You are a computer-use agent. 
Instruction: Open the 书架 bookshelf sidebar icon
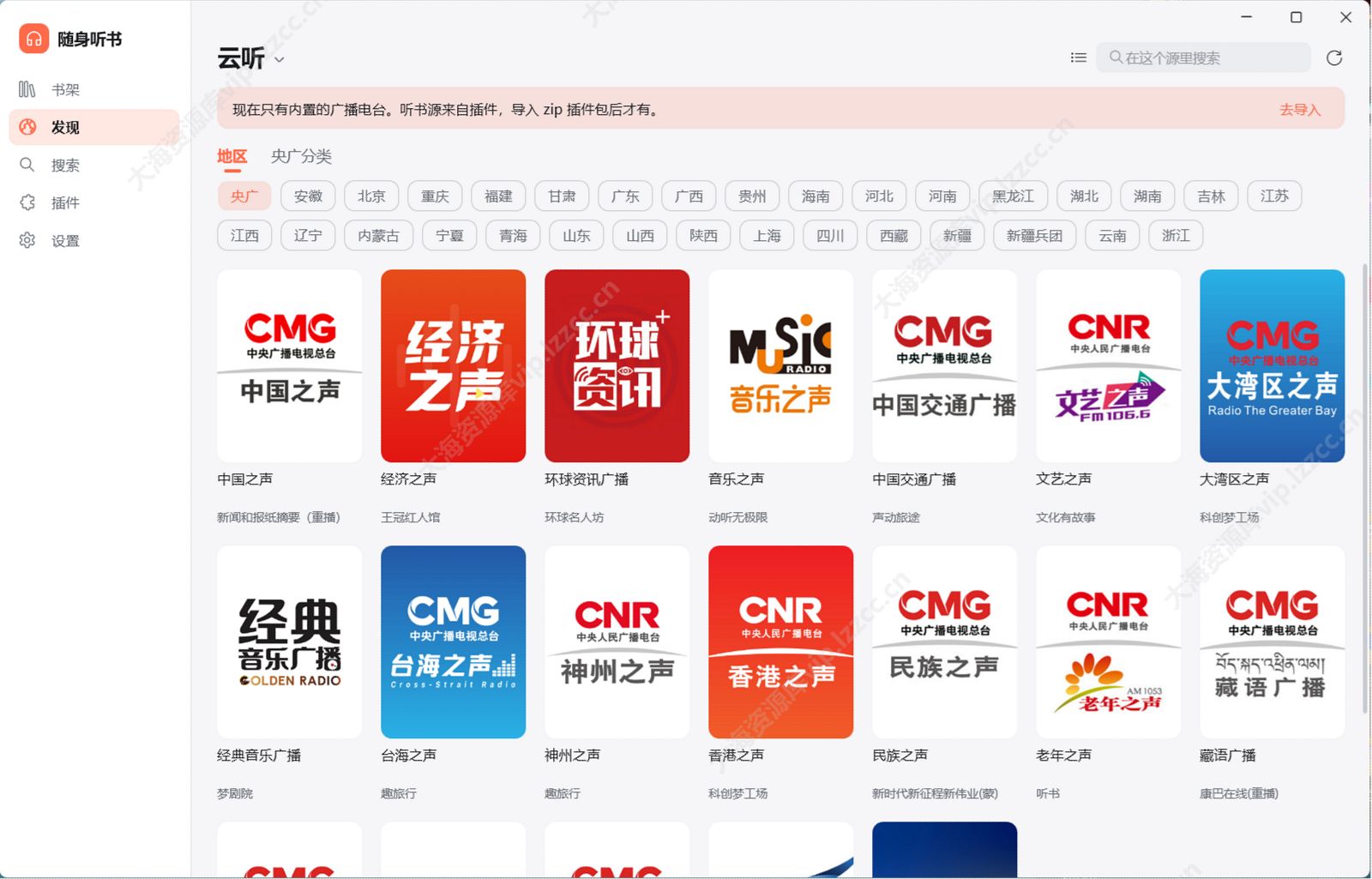point(27,89)
